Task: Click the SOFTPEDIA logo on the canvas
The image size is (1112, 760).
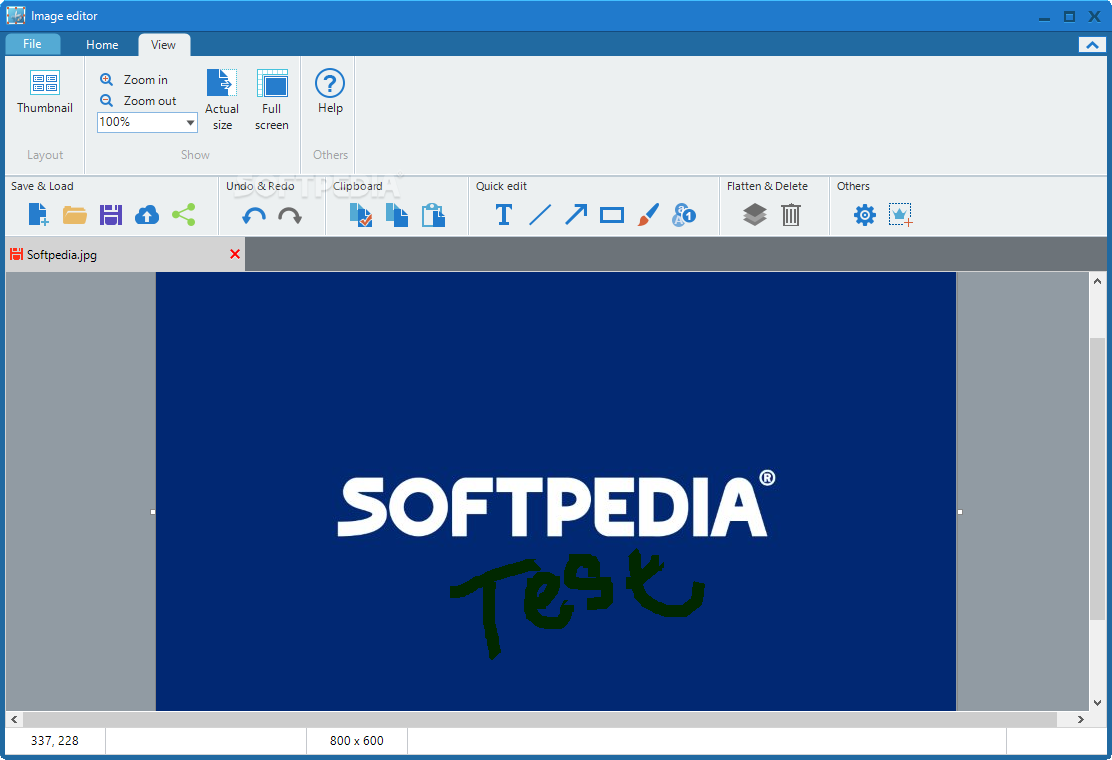Action: (x=556, y=504)
